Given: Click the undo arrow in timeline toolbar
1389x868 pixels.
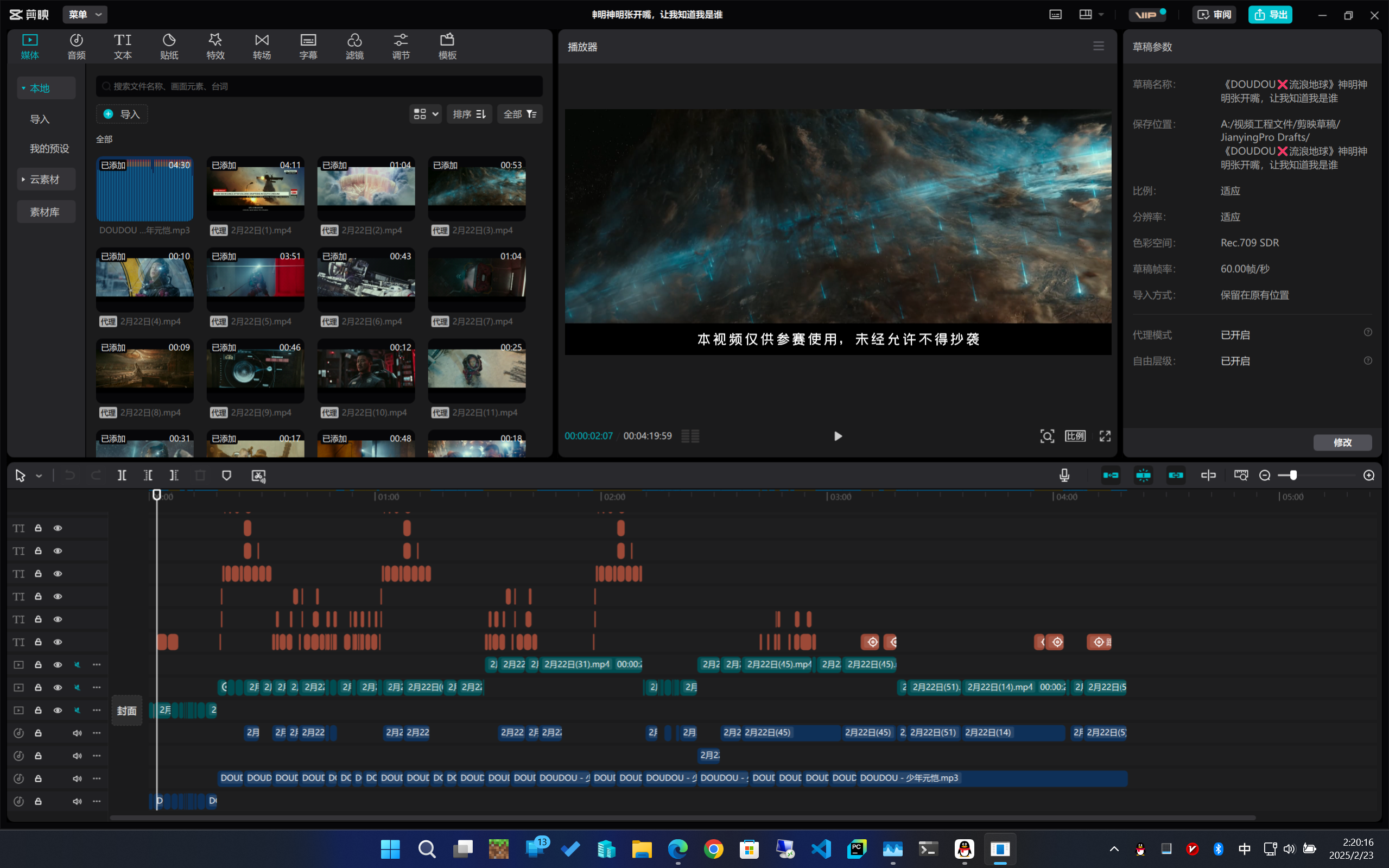Looking at the screenshot, I should pos(69,476).
